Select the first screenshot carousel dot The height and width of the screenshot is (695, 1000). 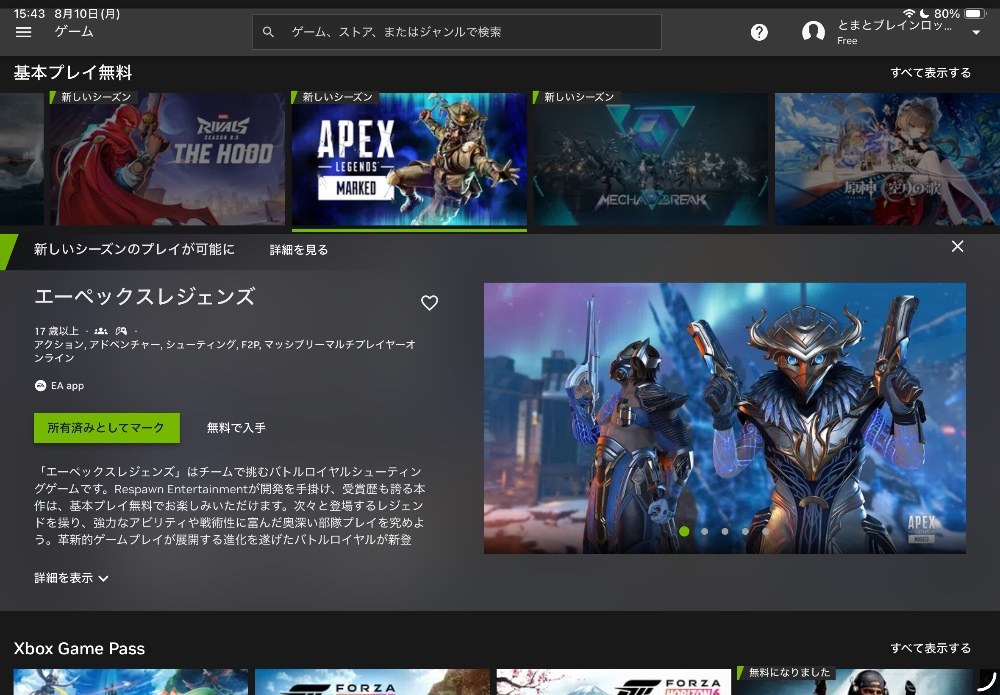(684, 531)
